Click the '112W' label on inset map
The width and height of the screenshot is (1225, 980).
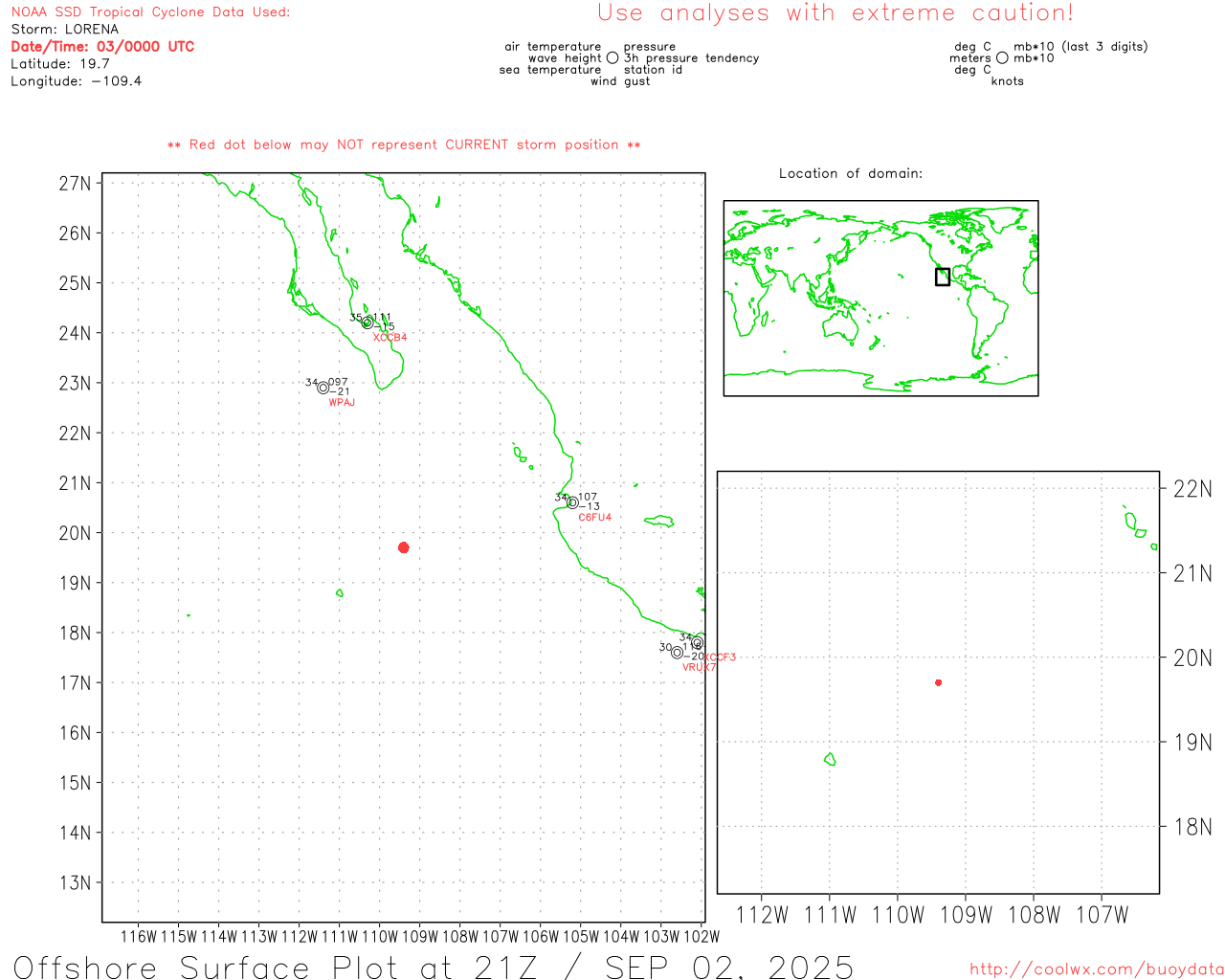point(762,915)
